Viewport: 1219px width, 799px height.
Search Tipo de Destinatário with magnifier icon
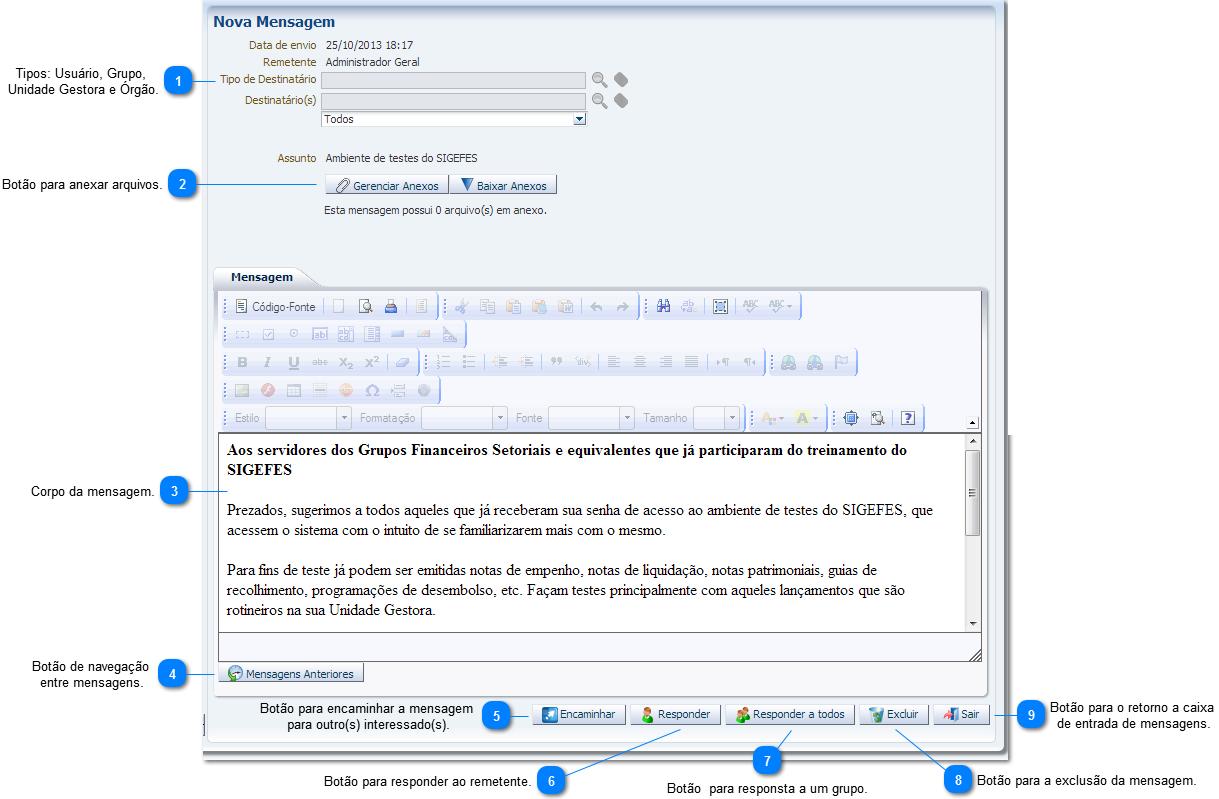[x=599, y=80]
